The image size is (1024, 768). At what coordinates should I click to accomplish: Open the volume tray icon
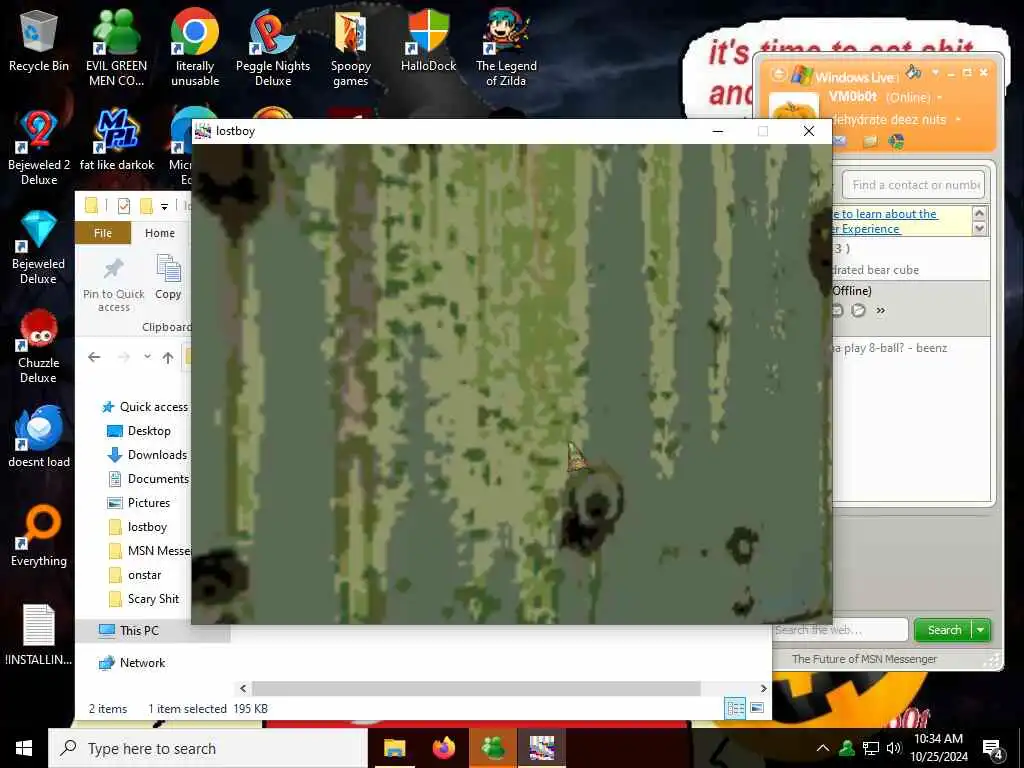894,748
